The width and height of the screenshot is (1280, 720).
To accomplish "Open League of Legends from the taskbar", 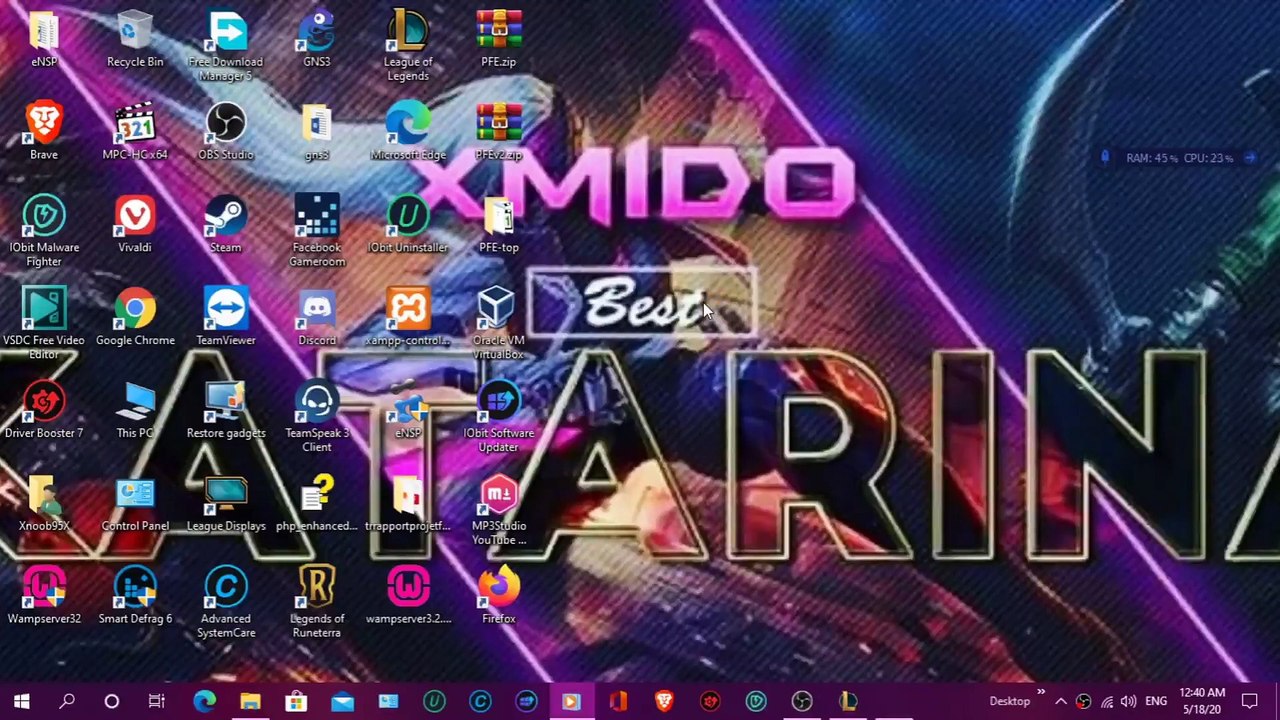I will point(848,701).
